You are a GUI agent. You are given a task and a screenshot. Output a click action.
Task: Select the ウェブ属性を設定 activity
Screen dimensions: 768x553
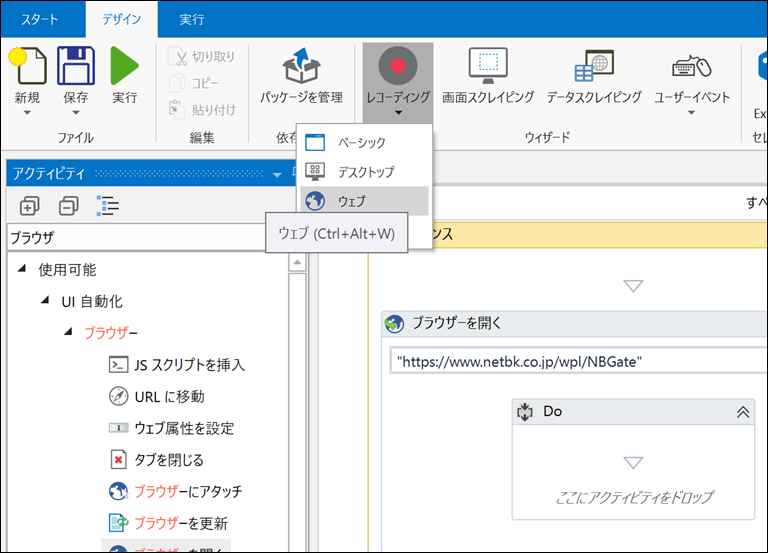(x=171, y=429)
